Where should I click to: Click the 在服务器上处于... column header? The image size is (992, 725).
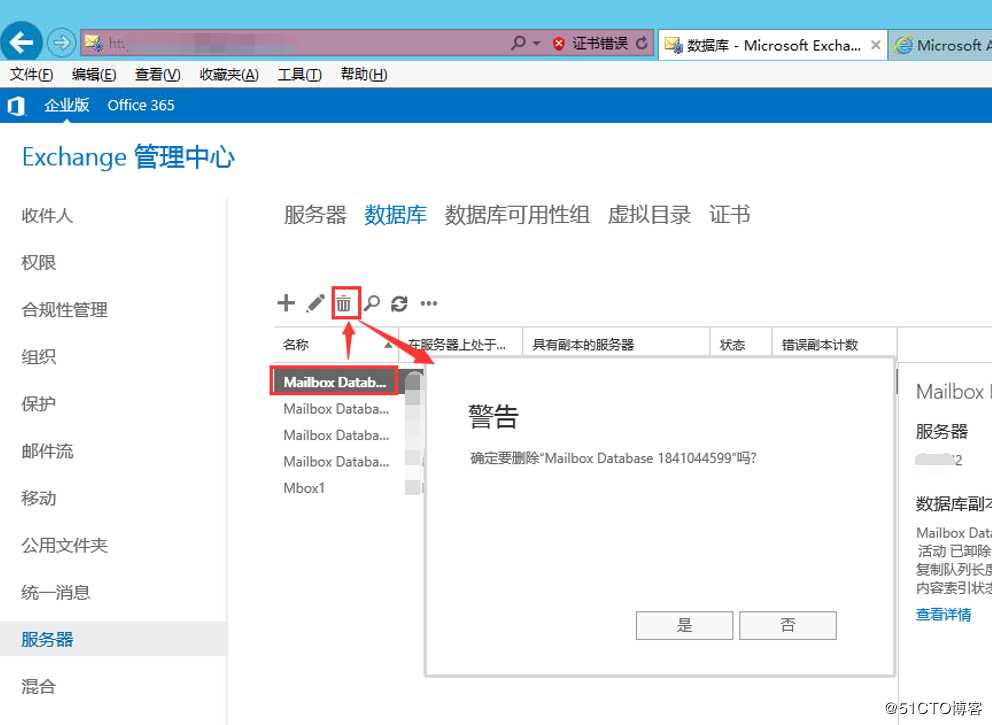460,345
